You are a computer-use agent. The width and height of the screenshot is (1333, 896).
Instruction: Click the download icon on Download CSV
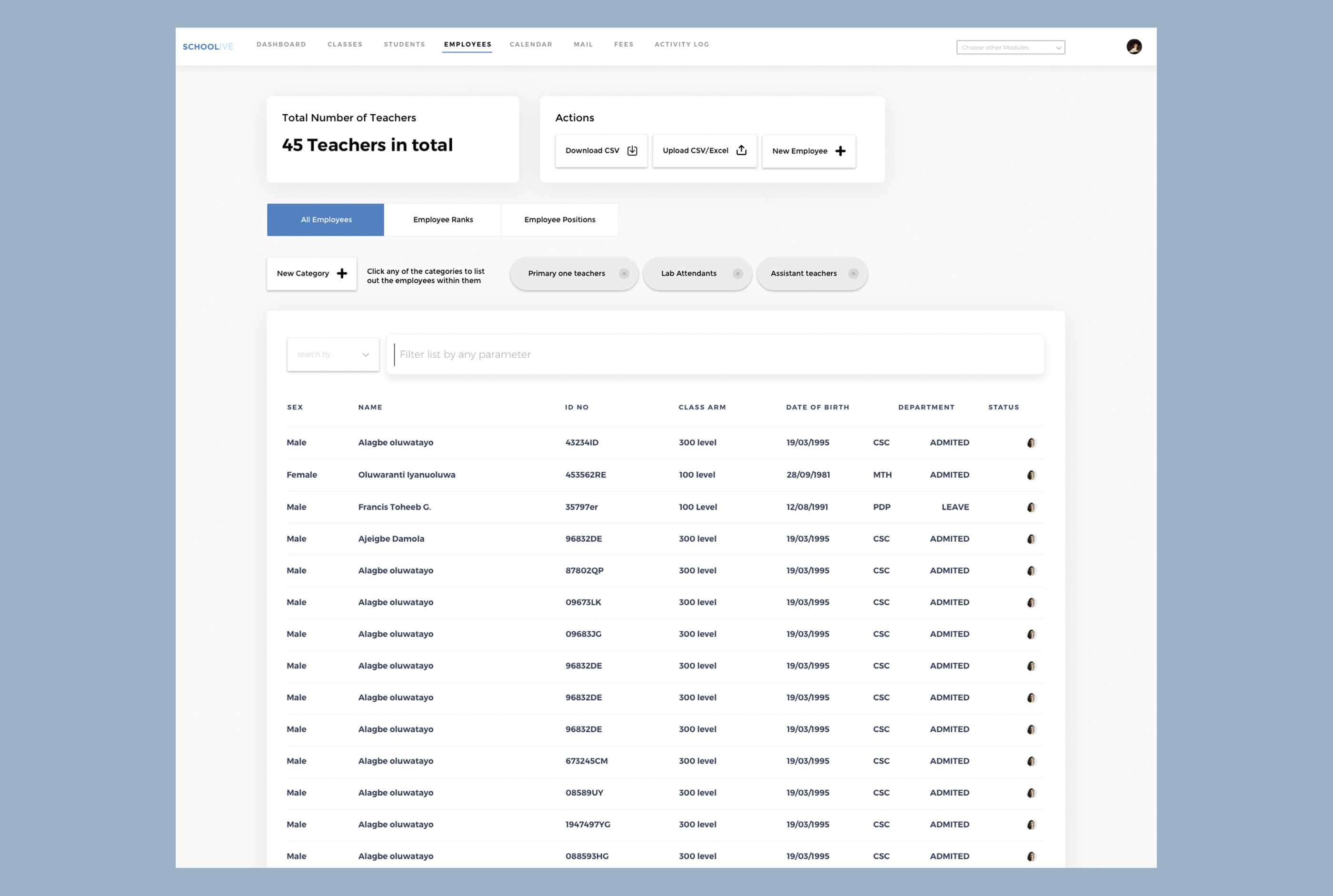click(632, 151)
